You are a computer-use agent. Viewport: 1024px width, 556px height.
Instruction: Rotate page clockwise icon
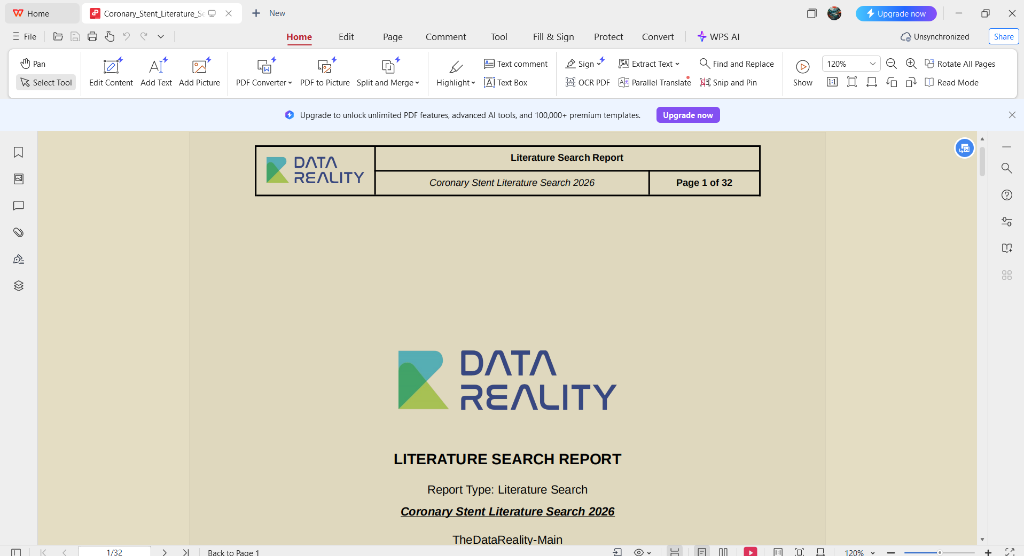tap(911, 82)
